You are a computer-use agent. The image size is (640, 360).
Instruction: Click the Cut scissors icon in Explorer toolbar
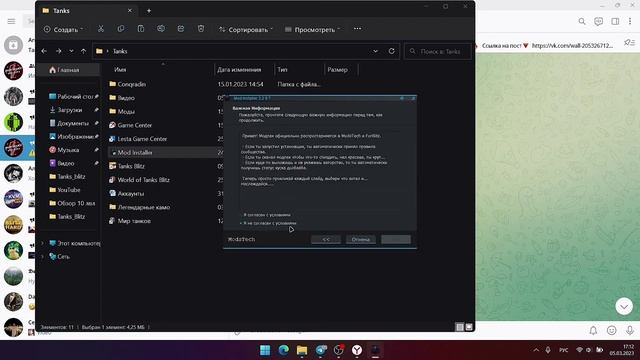click(x=101, y=29)
